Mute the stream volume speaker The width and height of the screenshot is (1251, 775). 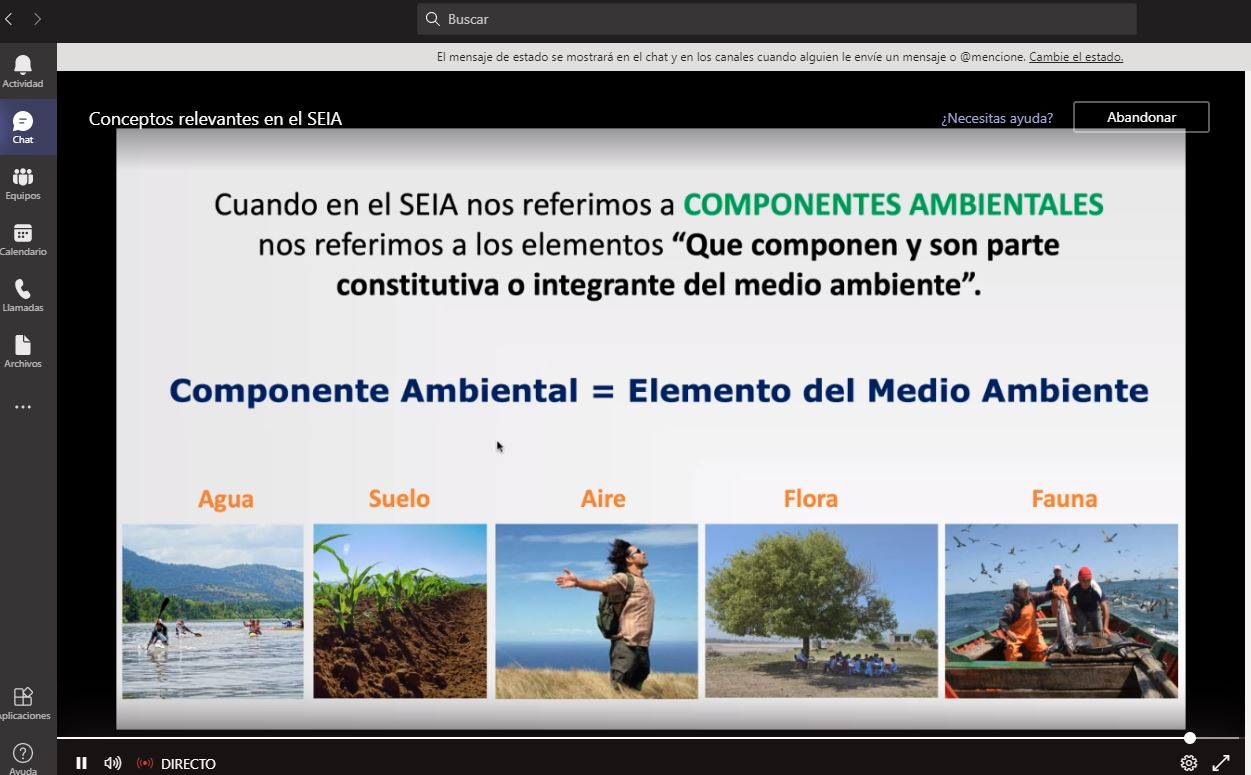point(113,763)
